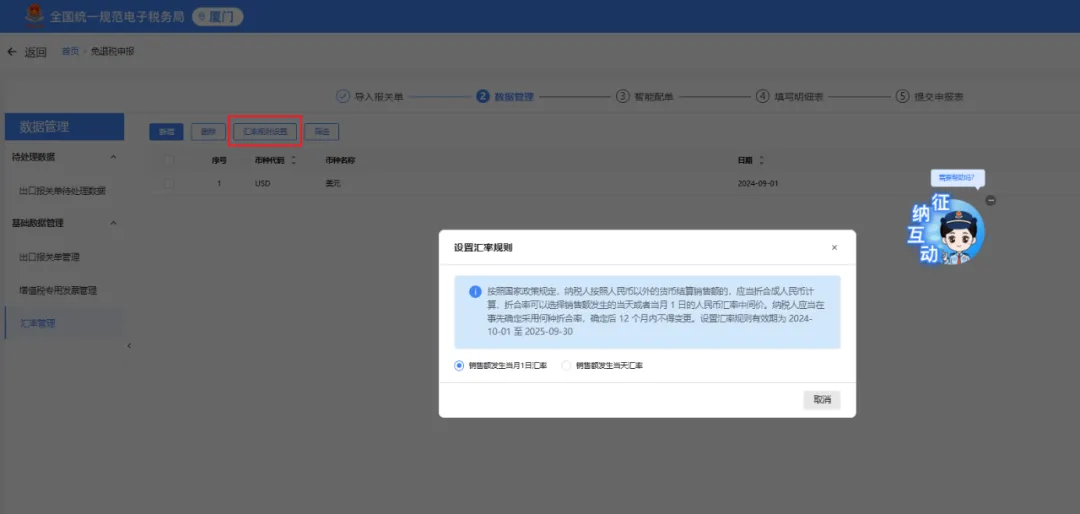Click the step 4 circle icon 填写明细表
The image size is (1080, 514).
coord(762,96)
